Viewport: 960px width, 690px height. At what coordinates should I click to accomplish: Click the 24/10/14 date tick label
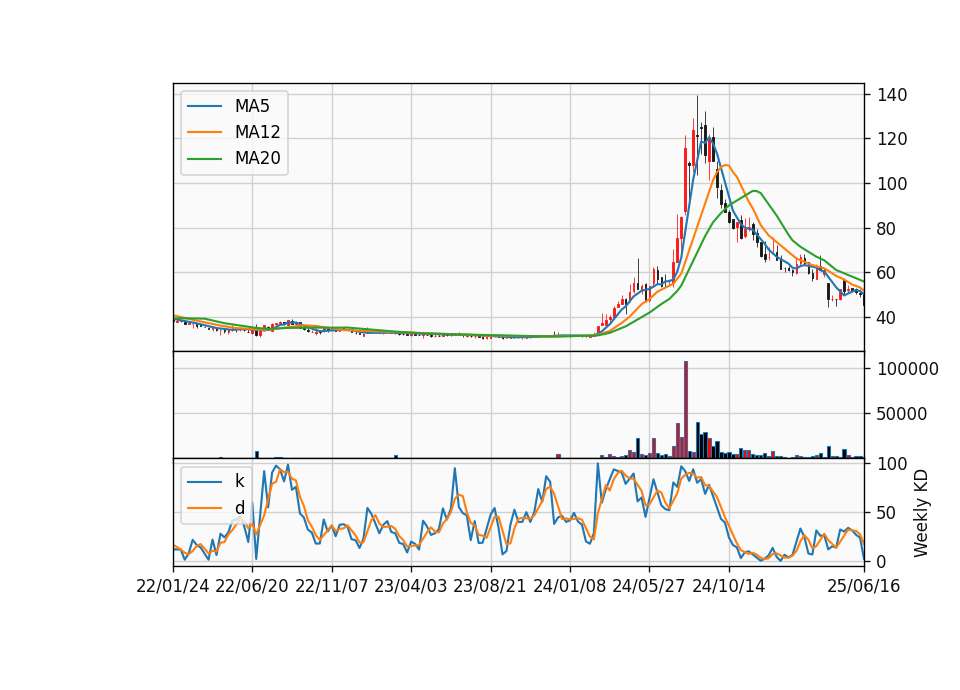click(x=729, y=587)
